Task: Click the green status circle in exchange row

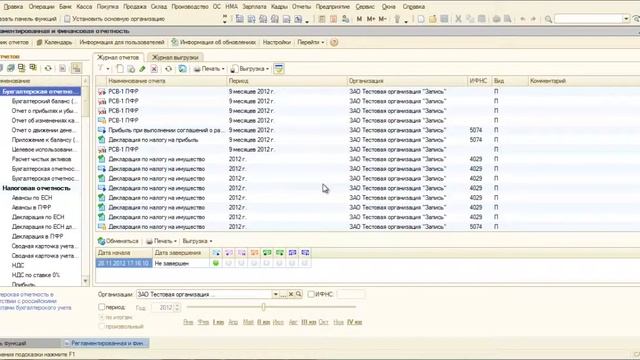Action: [216, 263]
